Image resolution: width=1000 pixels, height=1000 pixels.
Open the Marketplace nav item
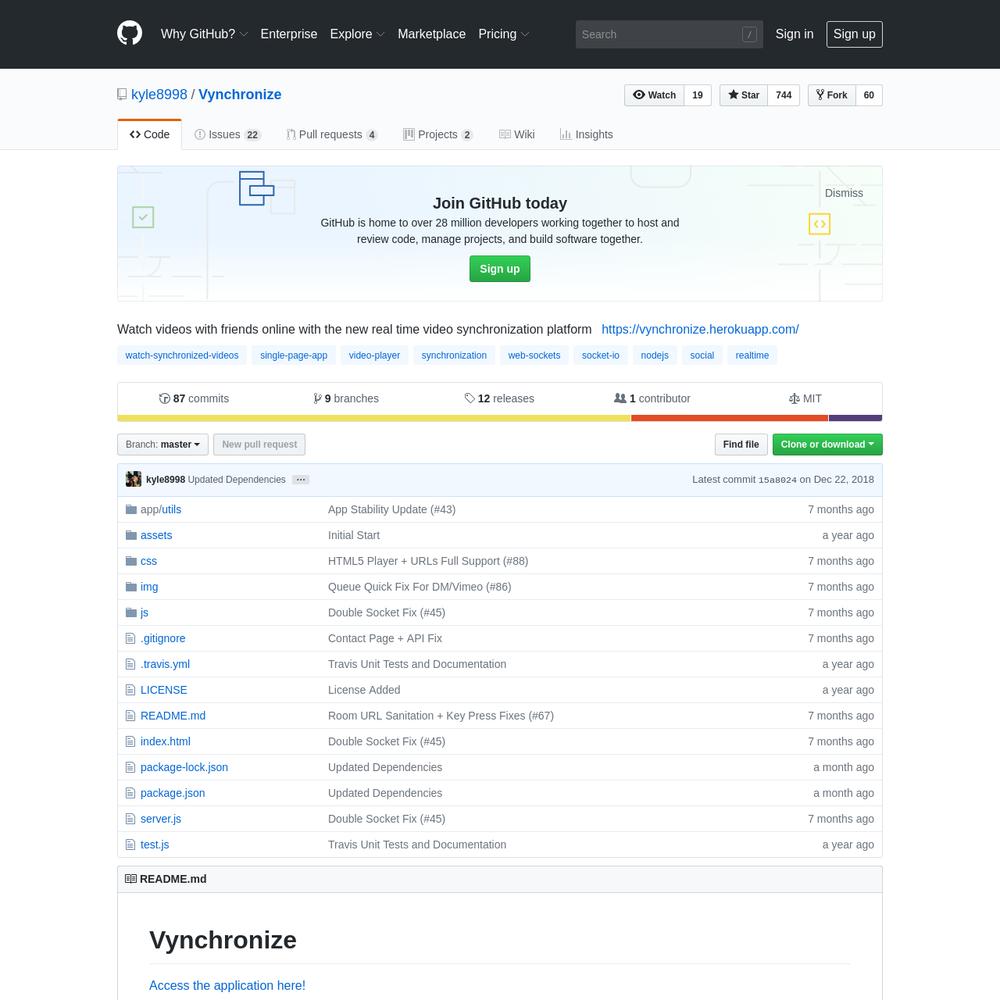click(431, 34)
